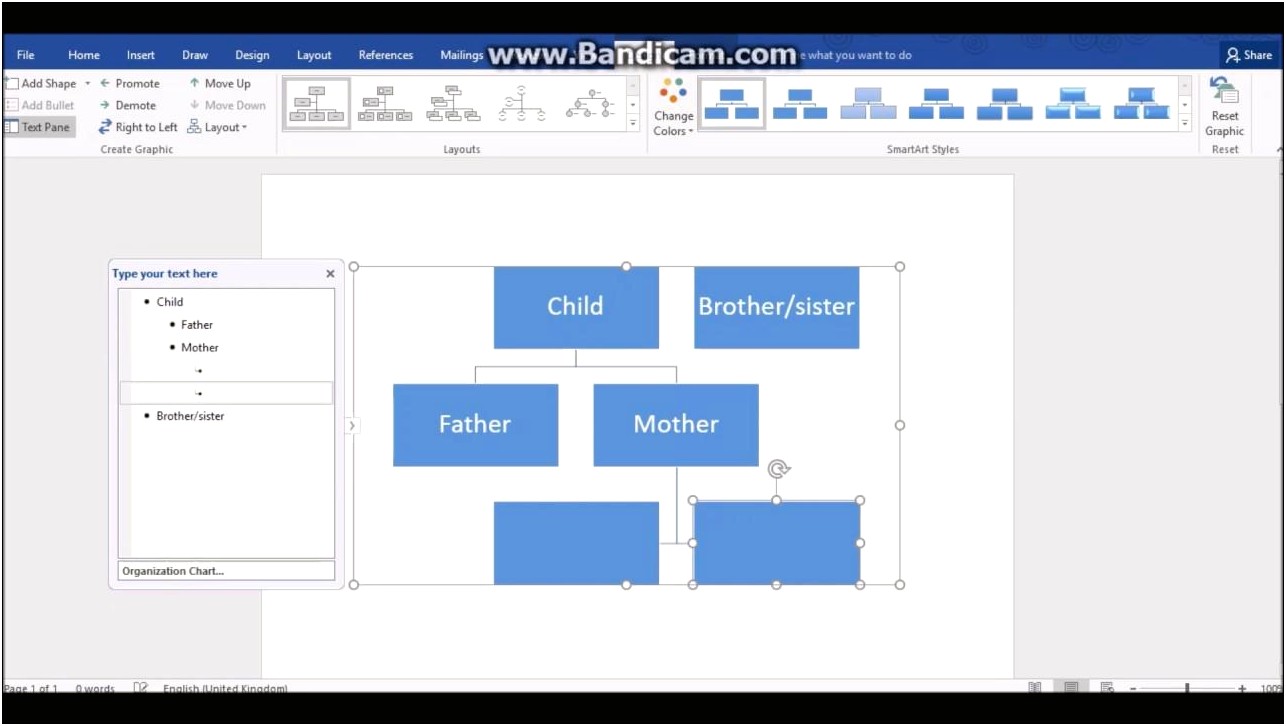
Task: Apply the sixth glossy SmartArt style
Action: pos(1072,104)
